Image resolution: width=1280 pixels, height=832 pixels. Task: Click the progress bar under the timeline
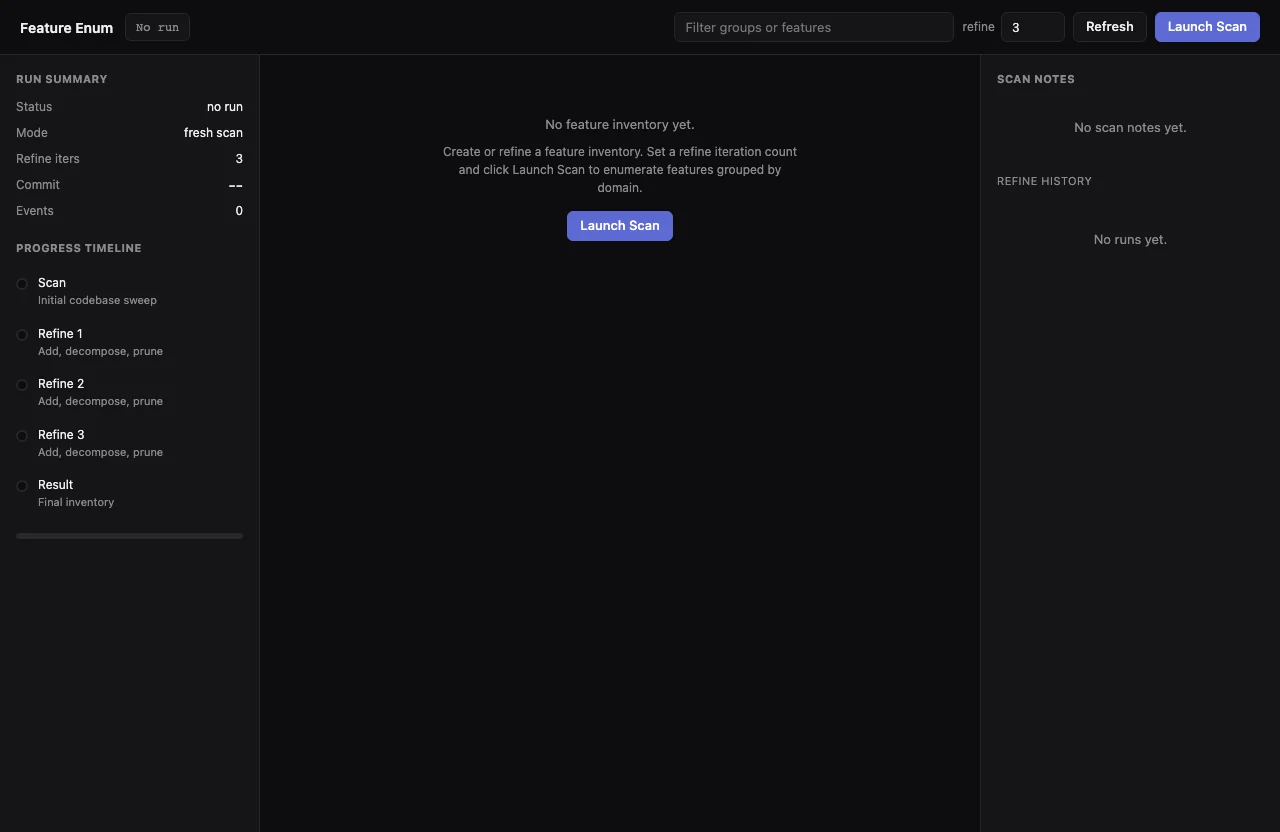129,536
